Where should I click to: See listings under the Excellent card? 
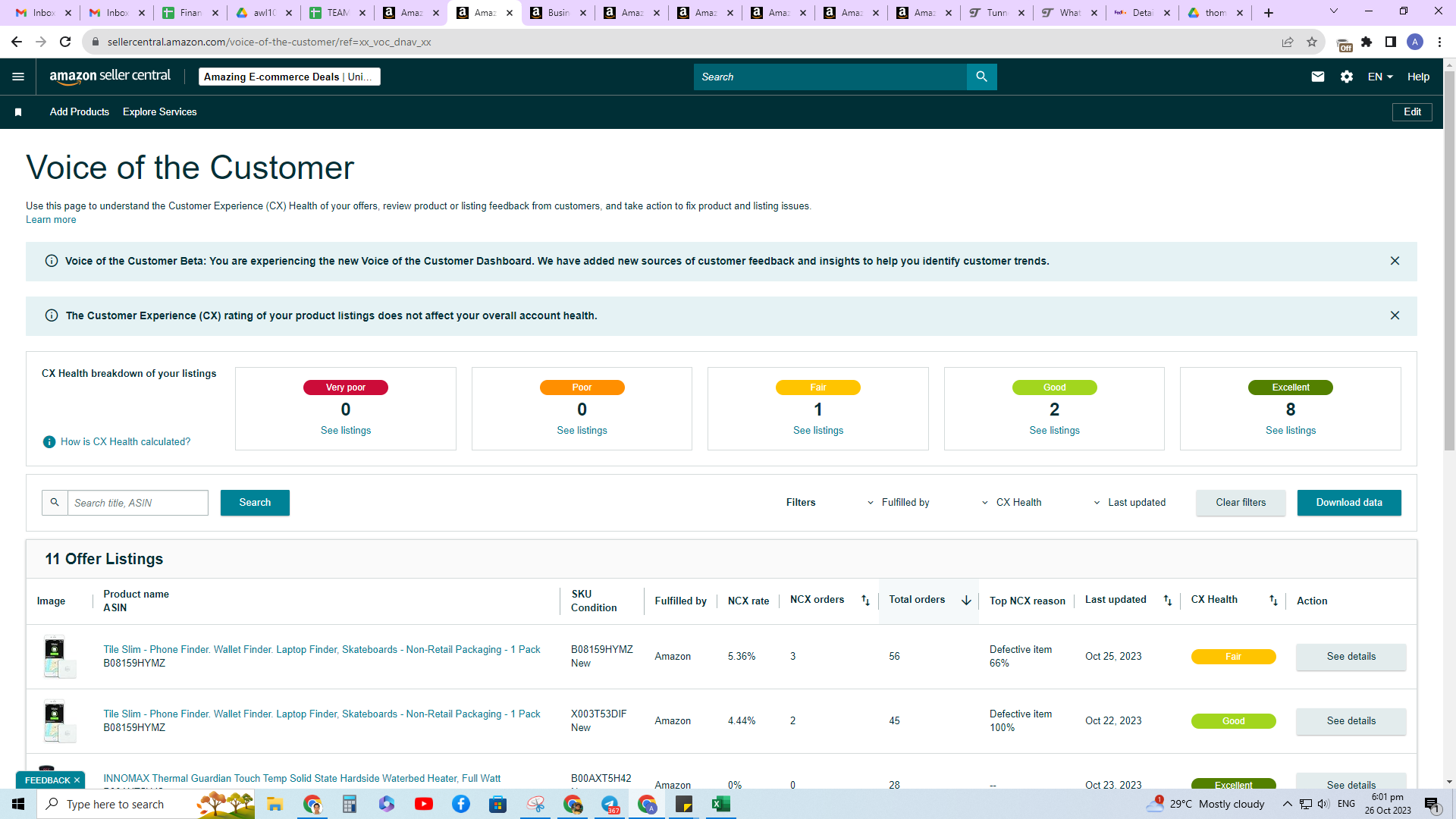point(1291,431)
